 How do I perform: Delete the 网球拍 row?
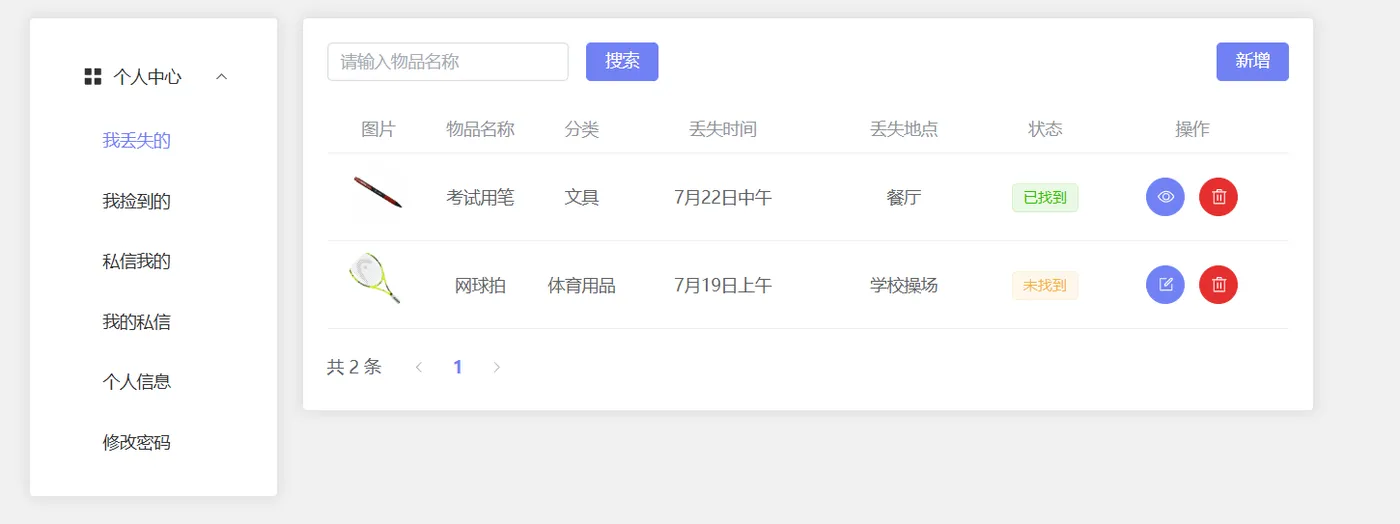point(1218,285)
